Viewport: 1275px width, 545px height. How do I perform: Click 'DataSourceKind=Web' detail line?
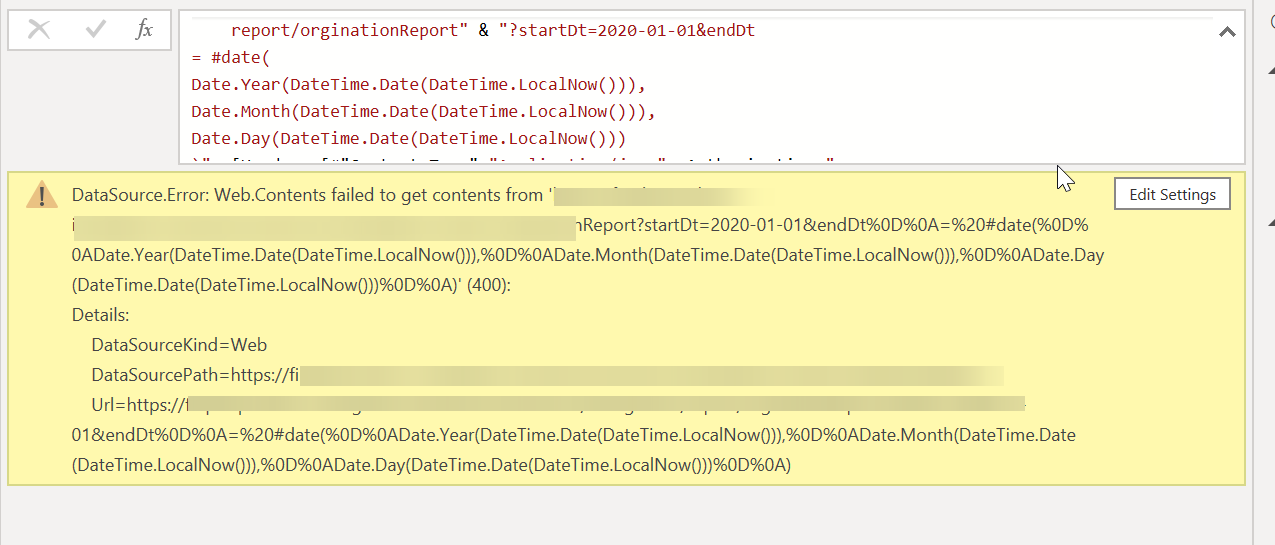179,345
